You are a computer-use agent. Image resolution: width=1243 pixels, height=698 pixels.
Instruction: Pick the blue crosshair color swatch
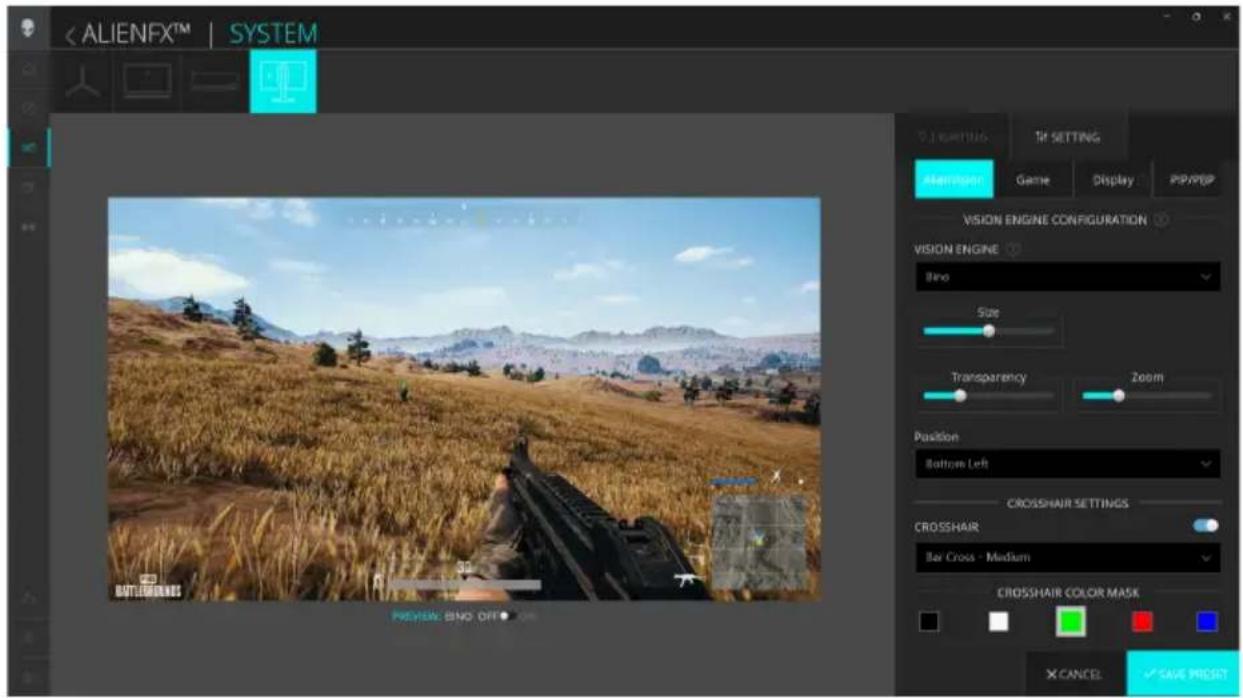1207,622
